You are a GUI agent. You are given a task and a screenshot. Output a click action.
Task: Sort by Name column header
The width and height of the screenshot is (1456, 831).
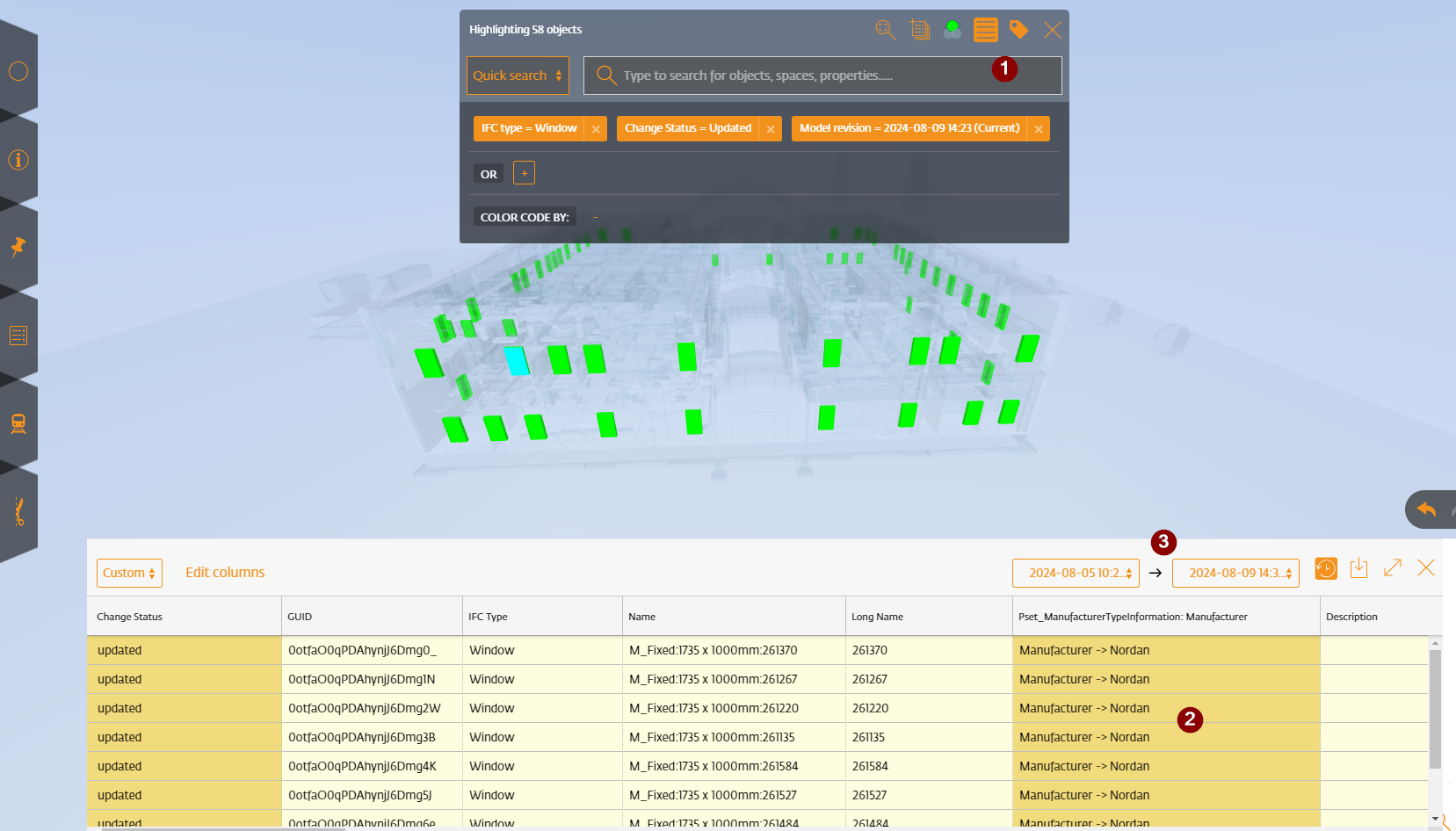(734, 617)
